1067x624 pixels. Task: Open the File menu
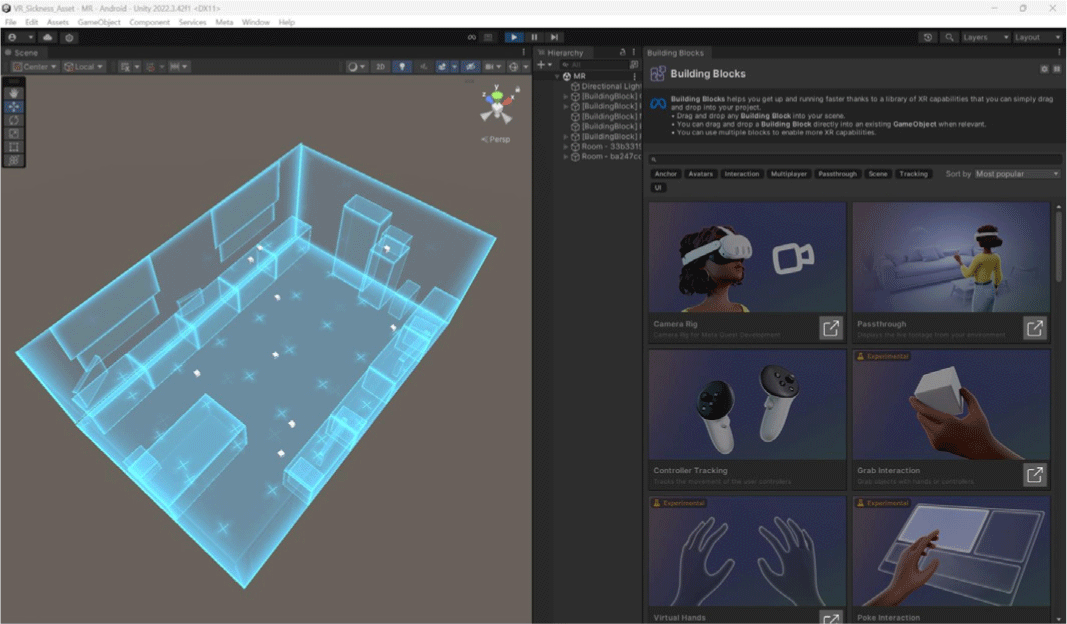[x=11, y=22]
